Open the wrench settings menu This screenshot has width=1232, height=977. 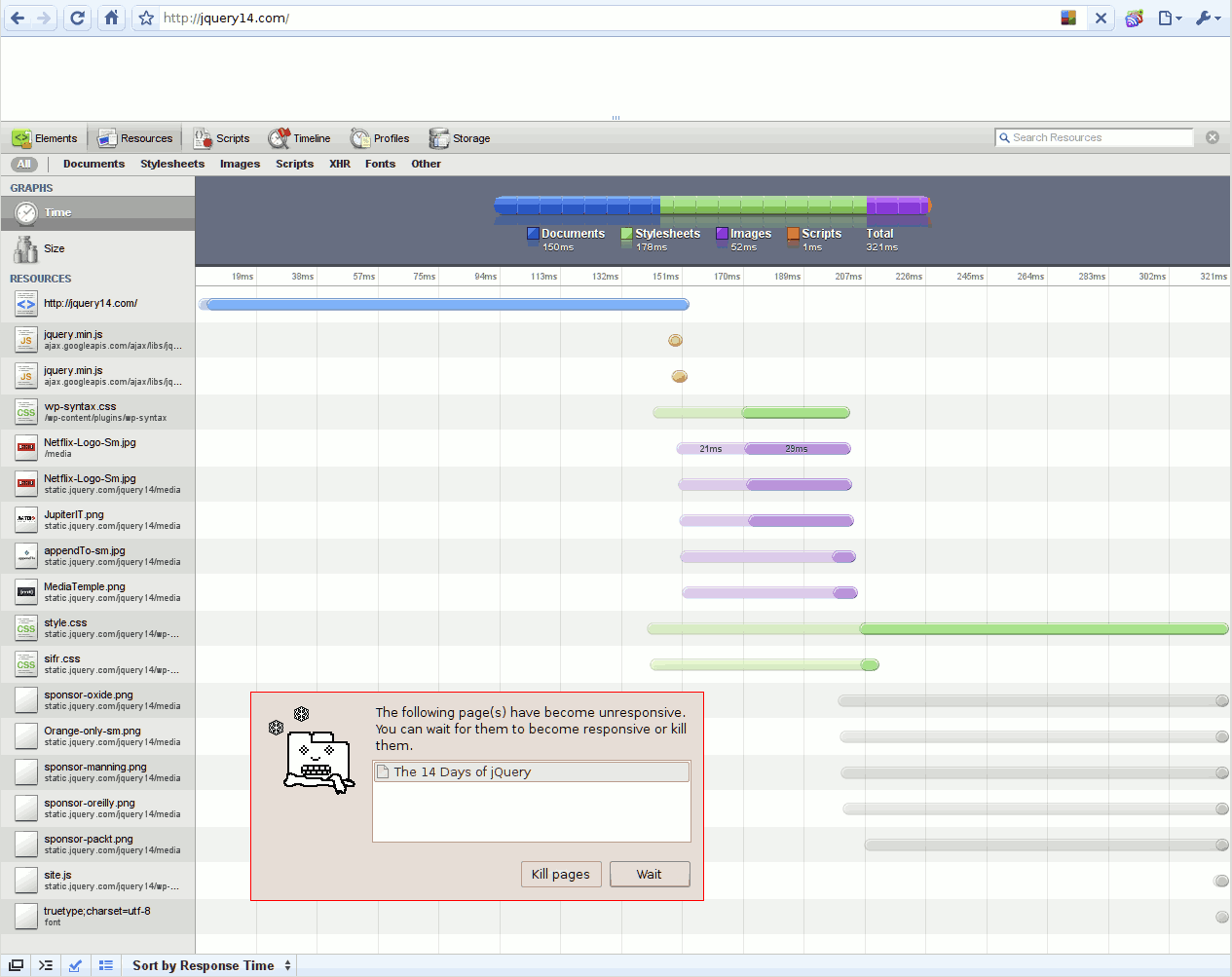[x=1208, y=18]
